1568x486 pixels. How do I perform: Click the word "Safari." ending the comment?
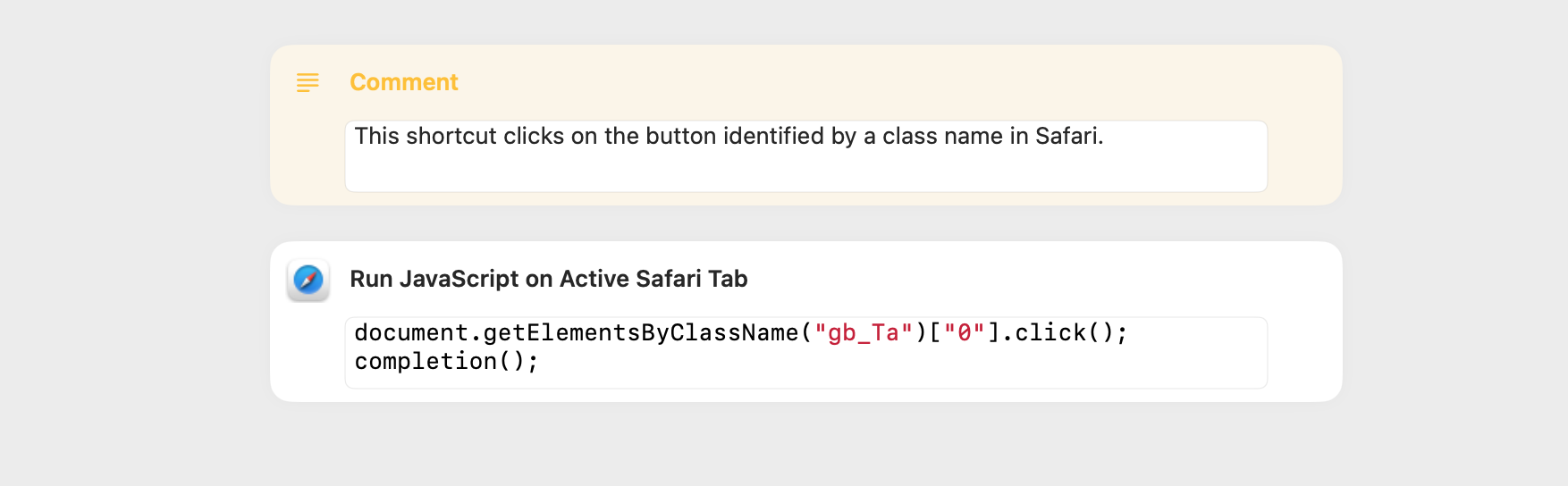[1069, 136]
